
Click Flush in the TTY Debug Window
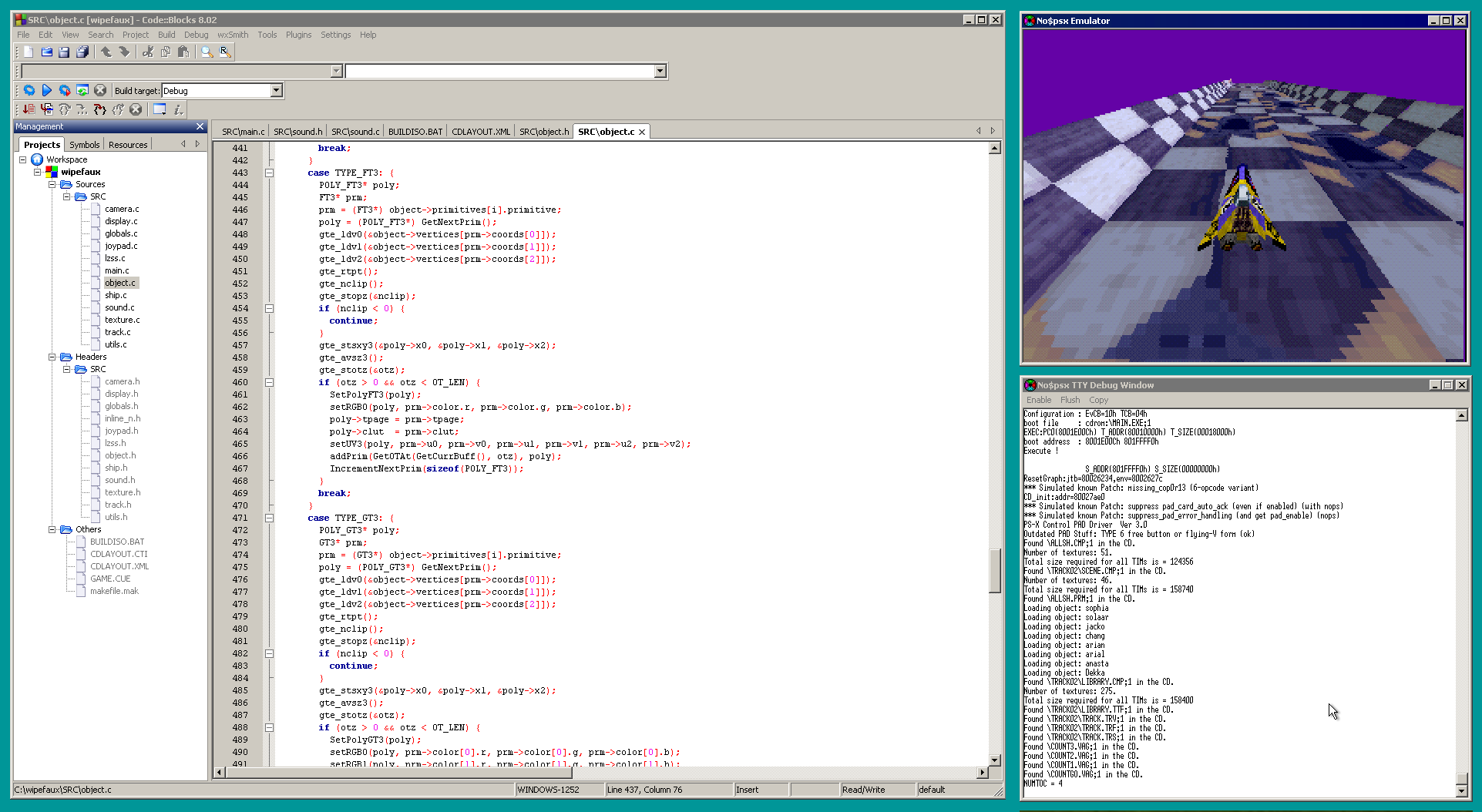1070,400
